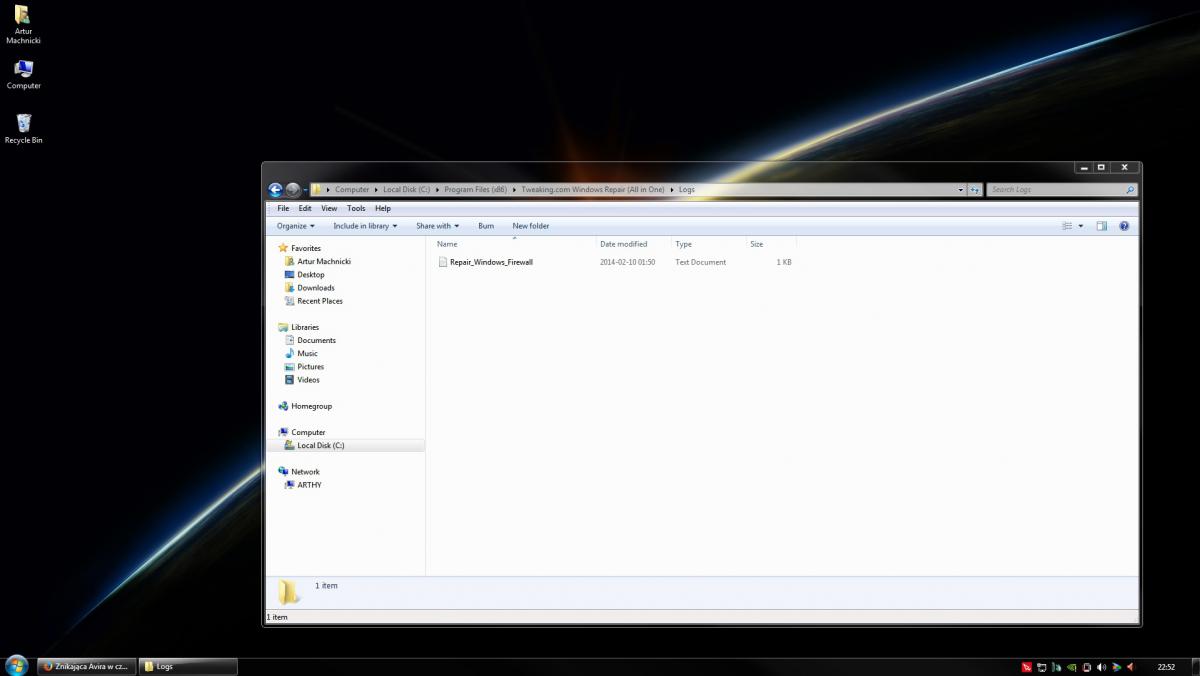
Task: Click the volume speaker tray icon
Action: click(1101, 667)
